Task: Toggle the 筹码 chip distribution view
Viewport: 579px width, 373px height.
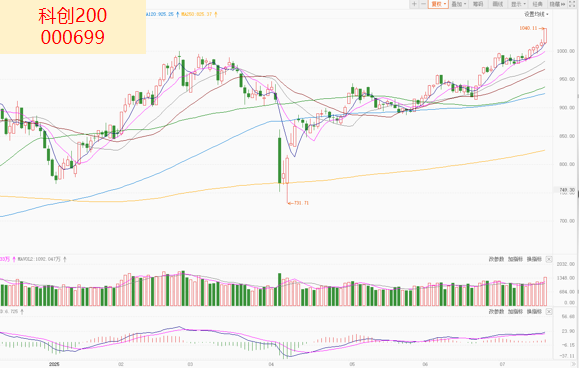Action: (x=478, y=4)
